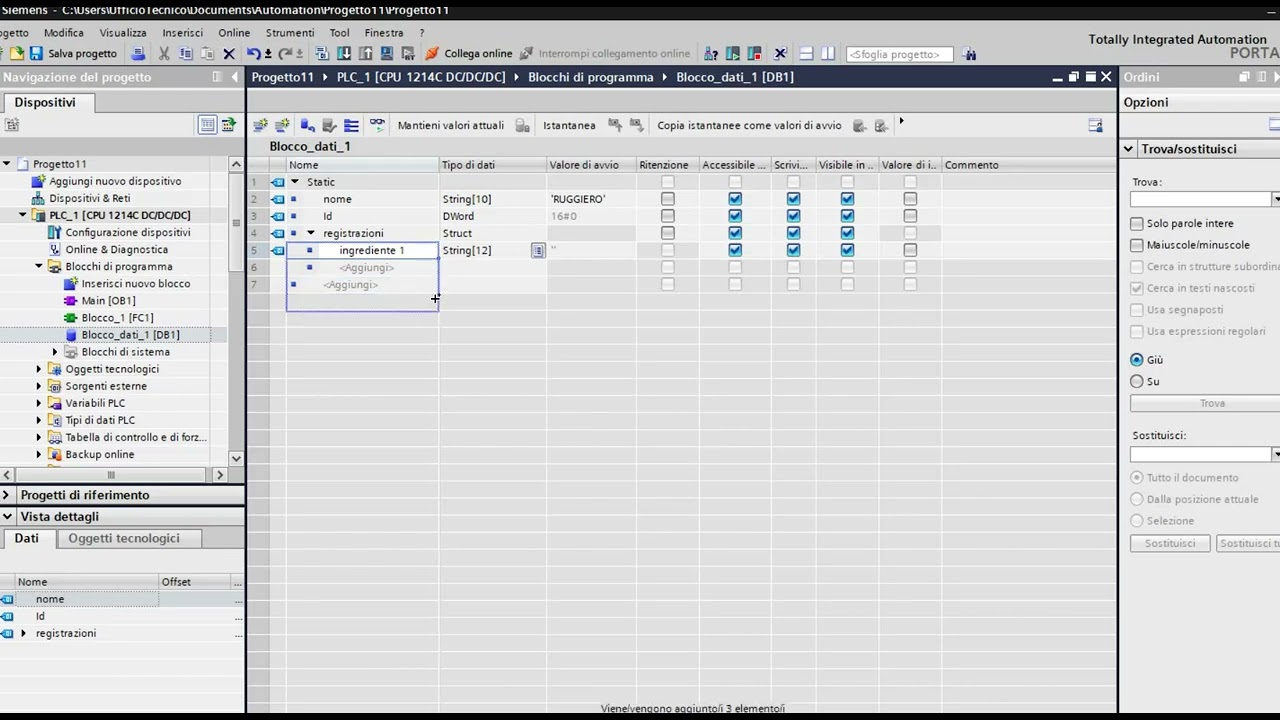
Task: Click the Cross-references icon
Action: click(x=781, y=54)
